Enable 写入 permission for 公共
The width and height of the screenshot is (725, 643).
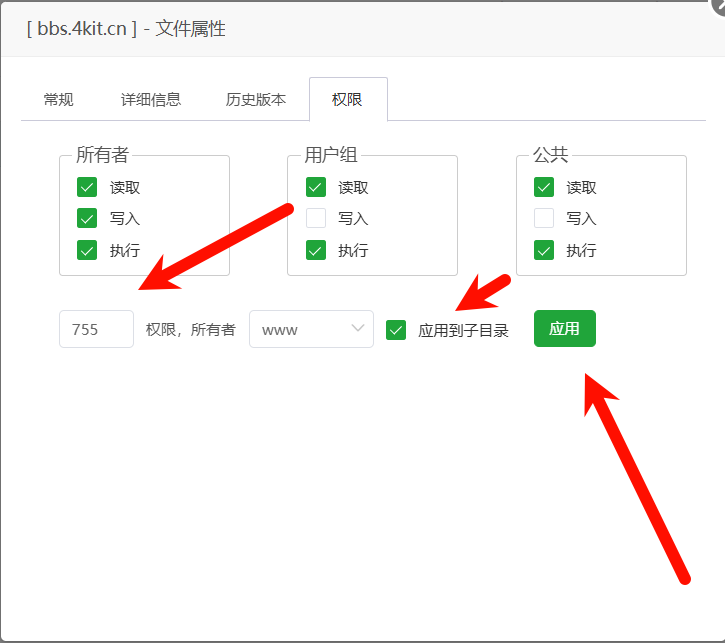pos(544,218)
